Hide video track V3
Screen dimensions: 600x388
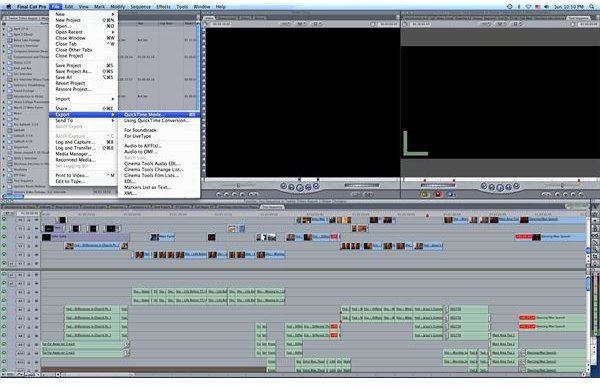pos(4,246)
